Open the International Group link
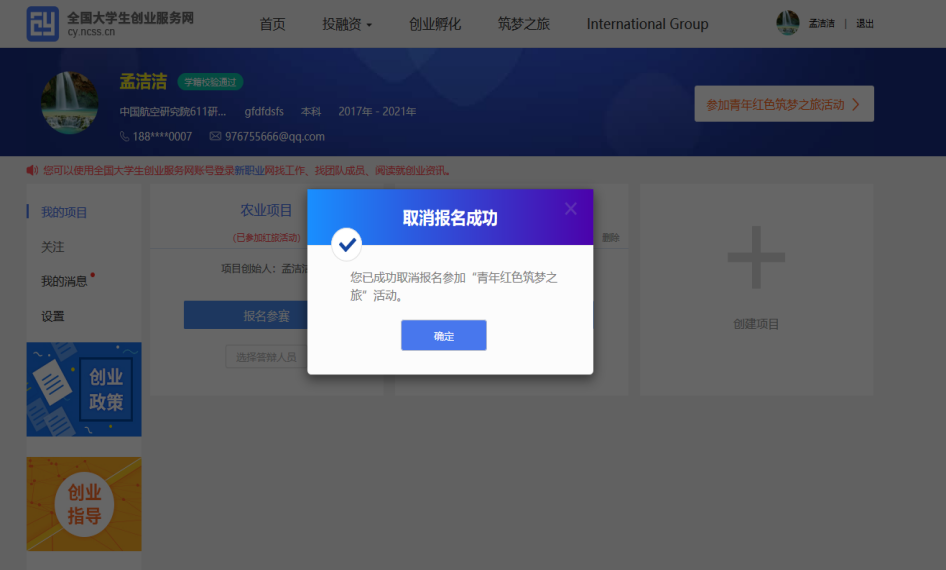This screenshot has width=946, height=570. pos(647,24)
